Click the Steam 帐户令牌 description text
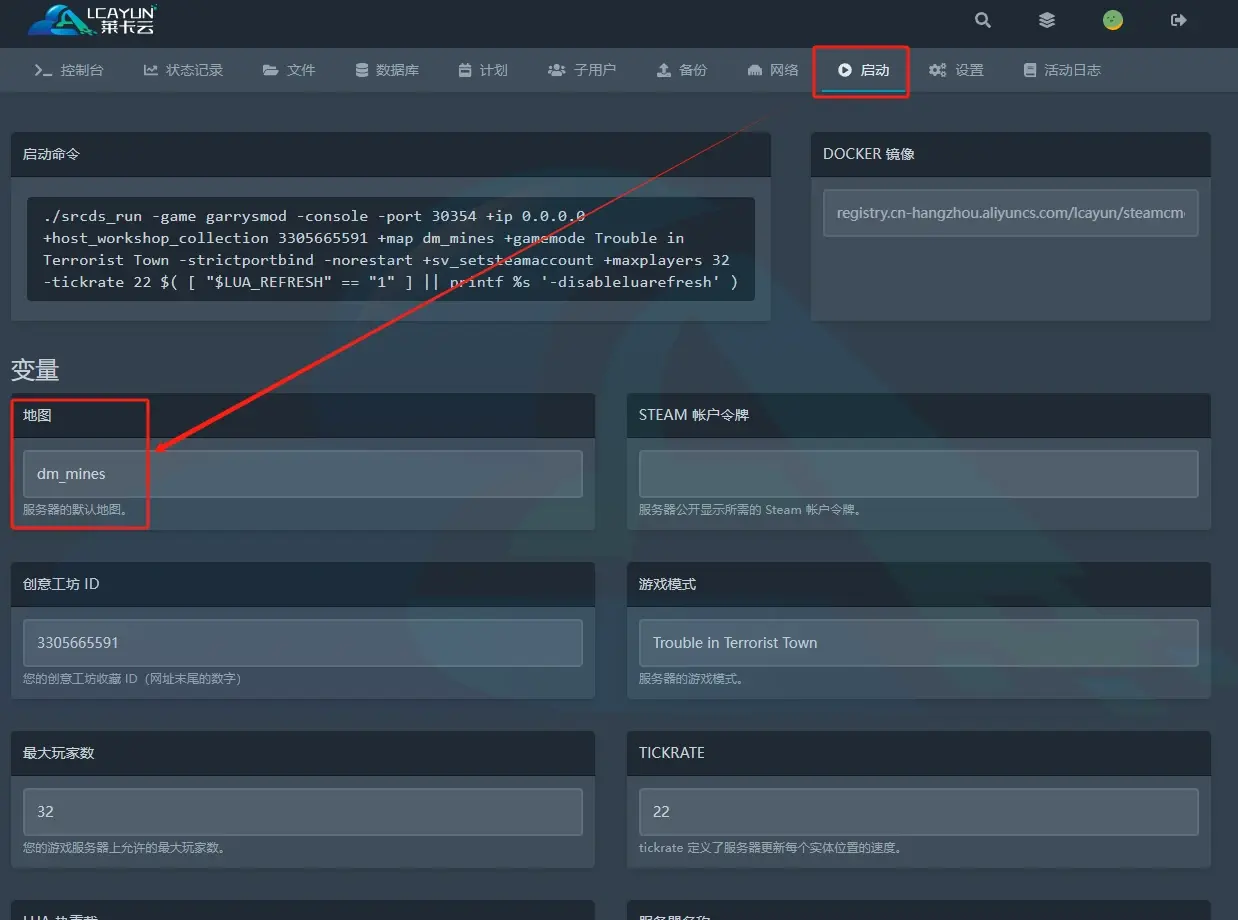Viewport: 1238px width, 920px height. pos(750,510)
